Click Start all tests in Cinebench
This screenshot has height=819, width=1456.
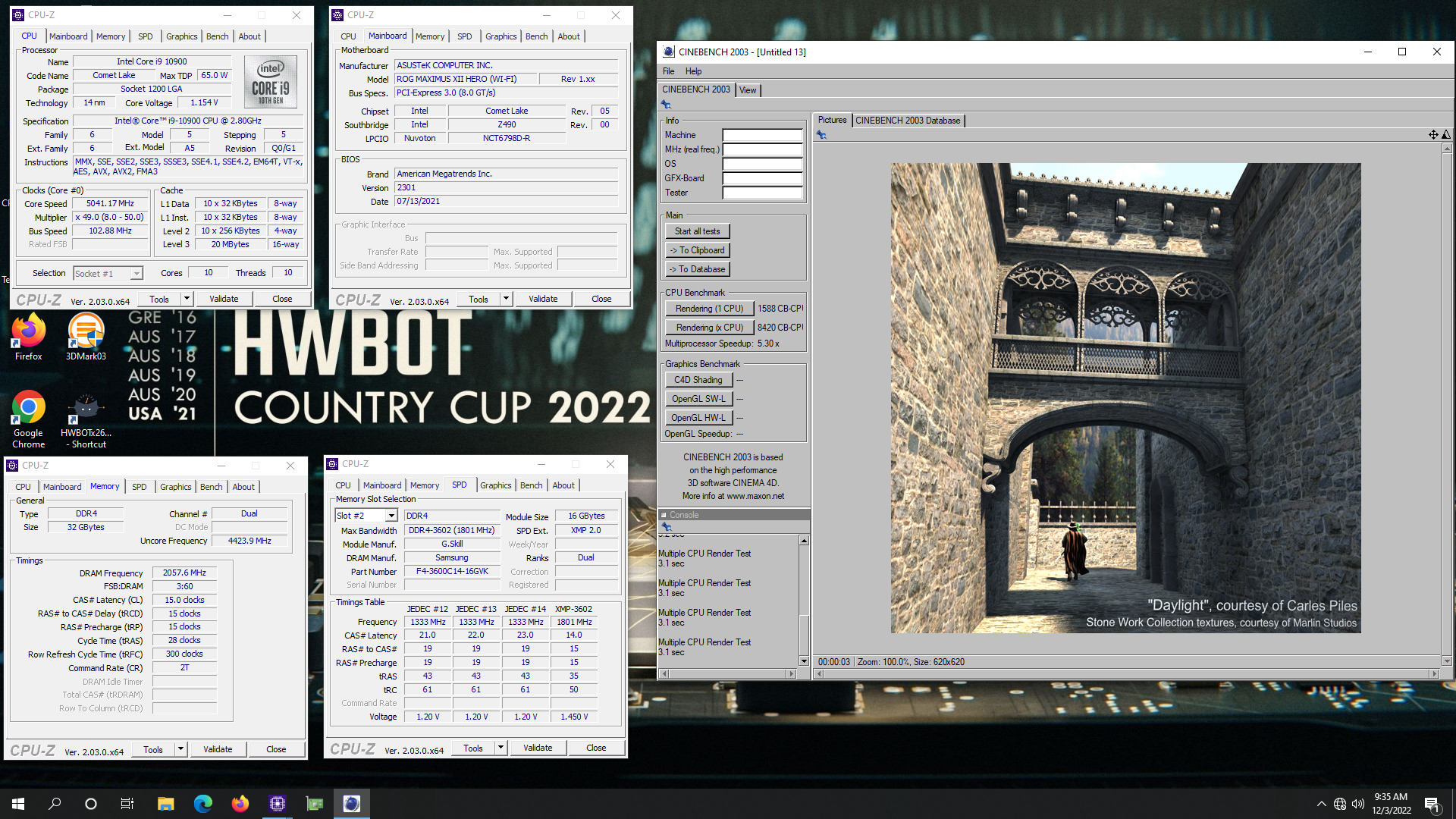coord(698,231)
